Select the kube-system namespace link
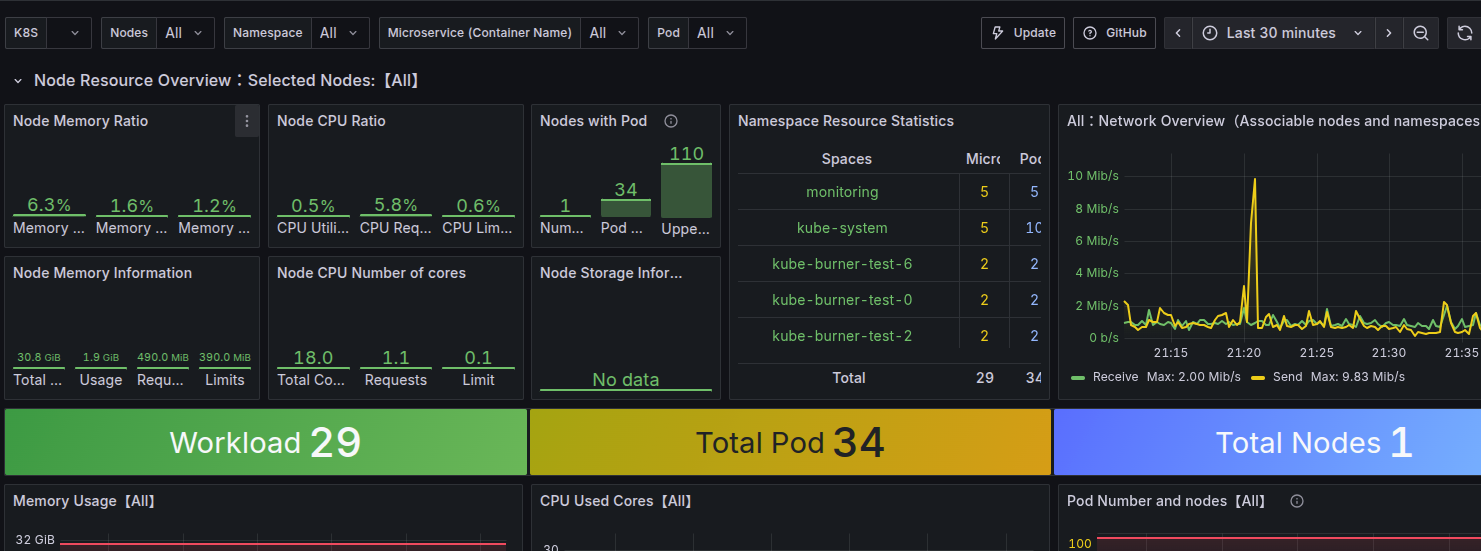The height and width of the screenshot is (551, 1481). [842, 228]
